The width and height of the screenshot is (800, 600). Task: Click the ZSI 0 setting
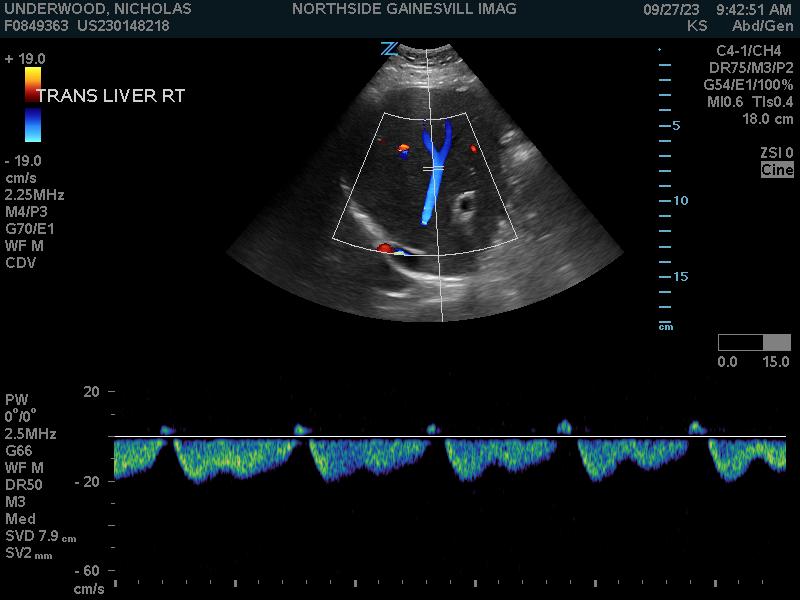(776, 153)
